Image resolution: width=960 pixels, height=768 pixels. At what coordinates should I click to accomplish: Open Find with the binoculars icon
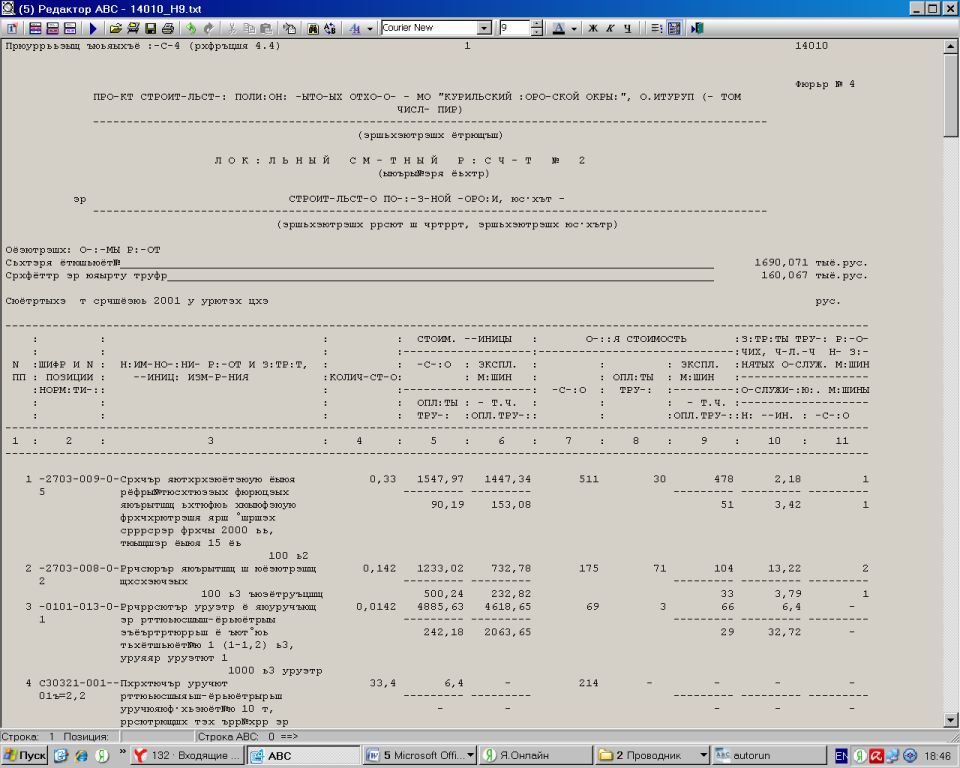click(313, 28)
